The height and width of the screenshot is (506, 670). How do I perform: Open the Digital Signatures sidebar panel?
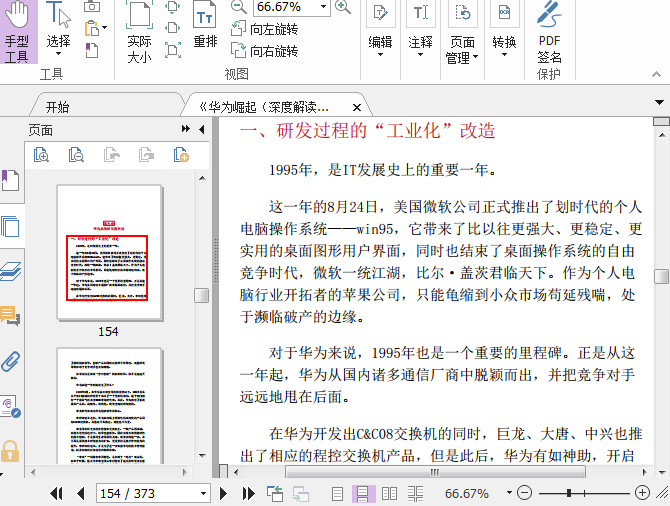click(10, 406)
